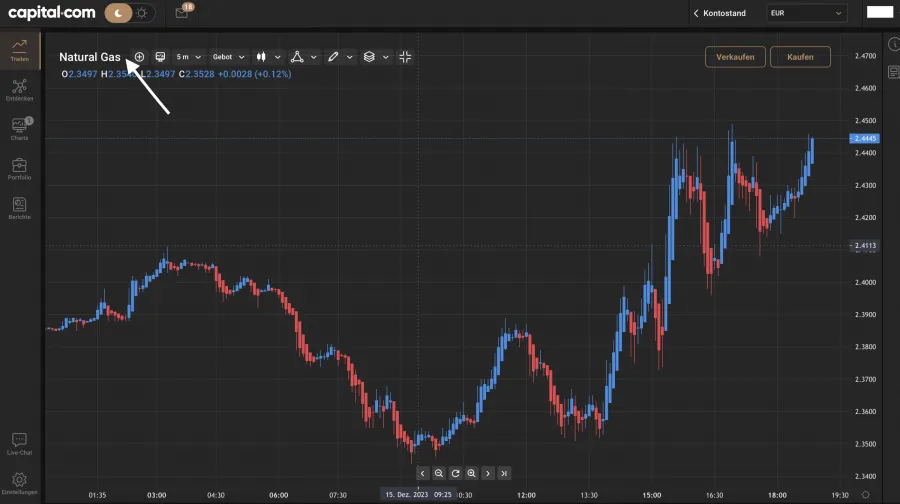Zoom out the chart
Image resolution: width=900 pixels, height=504 pixels.
[439, 474]
